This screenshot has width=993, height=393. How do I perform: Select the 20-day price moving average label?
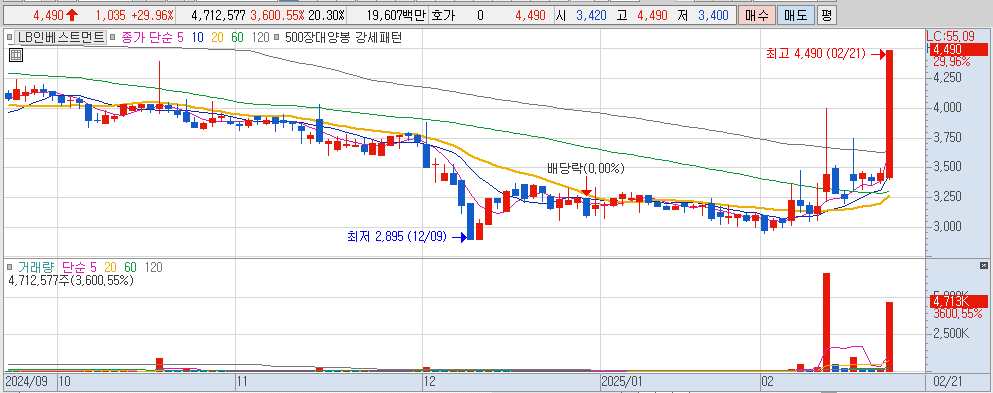pyautogui.click(x=217, y=37)
